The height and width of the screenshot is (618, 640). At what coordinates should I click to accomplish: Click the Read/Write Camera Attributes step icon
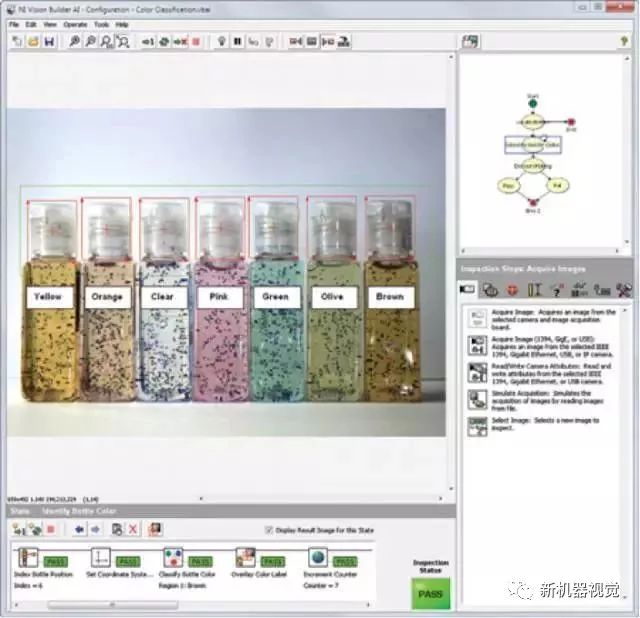(477, 371)
